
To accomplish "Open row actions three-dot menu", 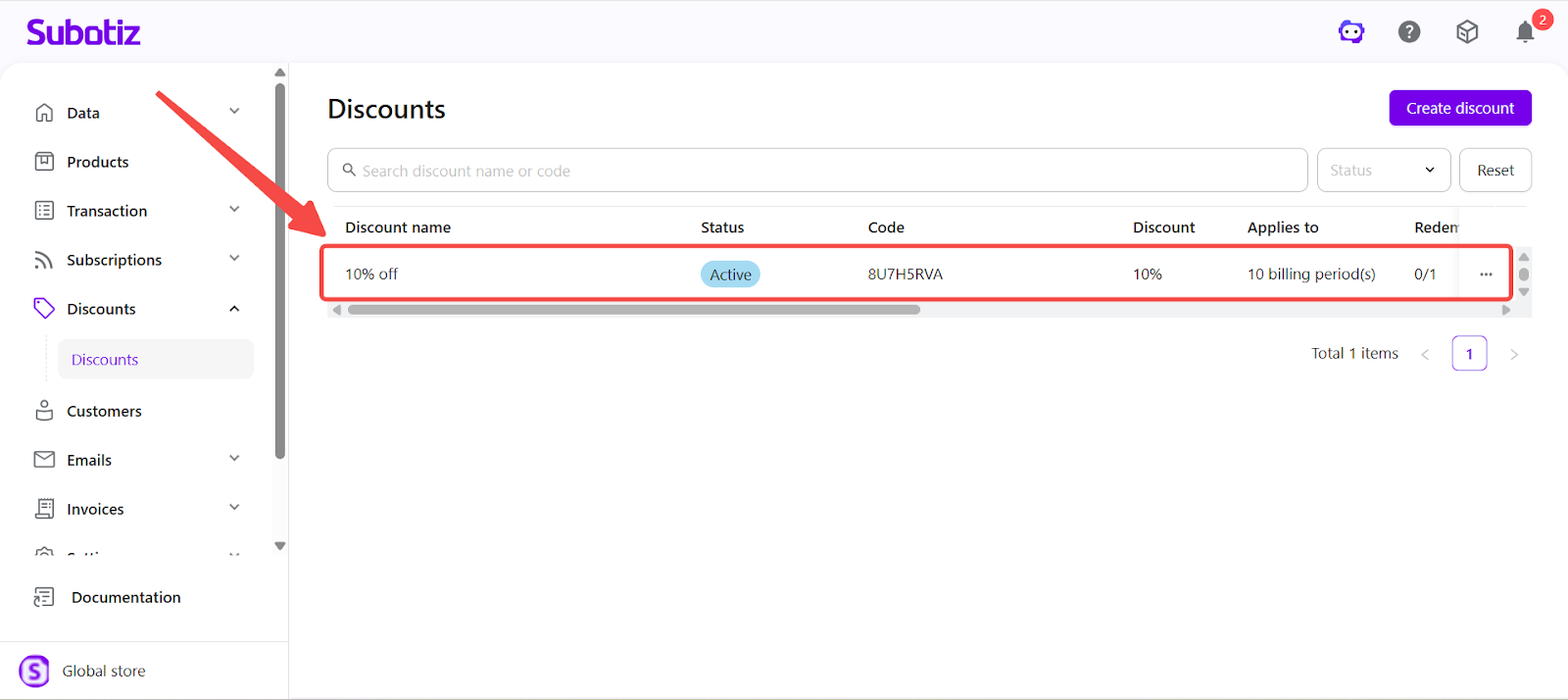I will (x=1486, y=275).
